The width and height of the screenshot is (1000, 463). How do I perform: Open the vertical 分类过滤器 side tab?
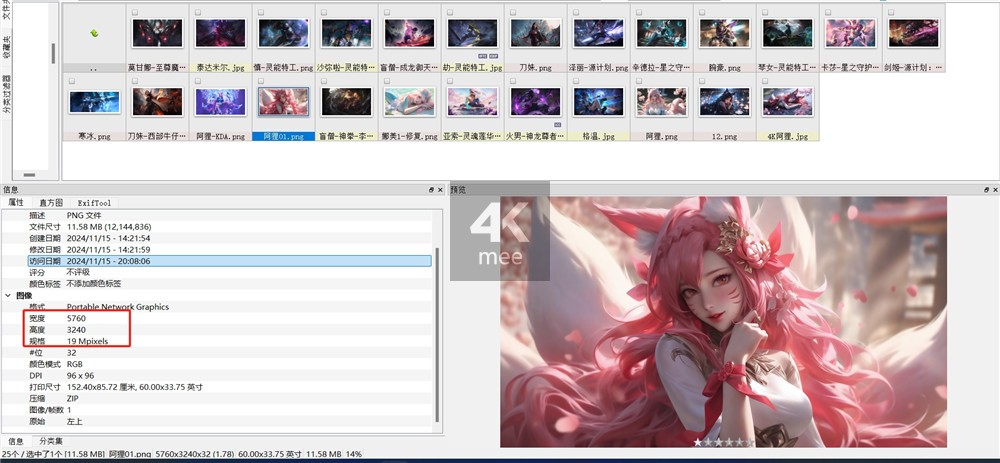[6, 96]
